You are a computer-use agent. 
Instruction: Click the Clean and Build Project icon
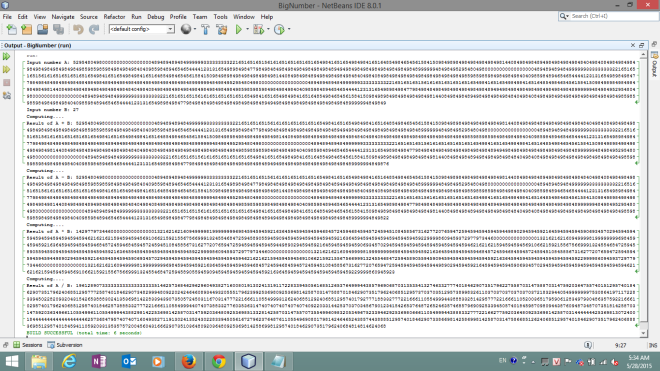coord(221,29)
